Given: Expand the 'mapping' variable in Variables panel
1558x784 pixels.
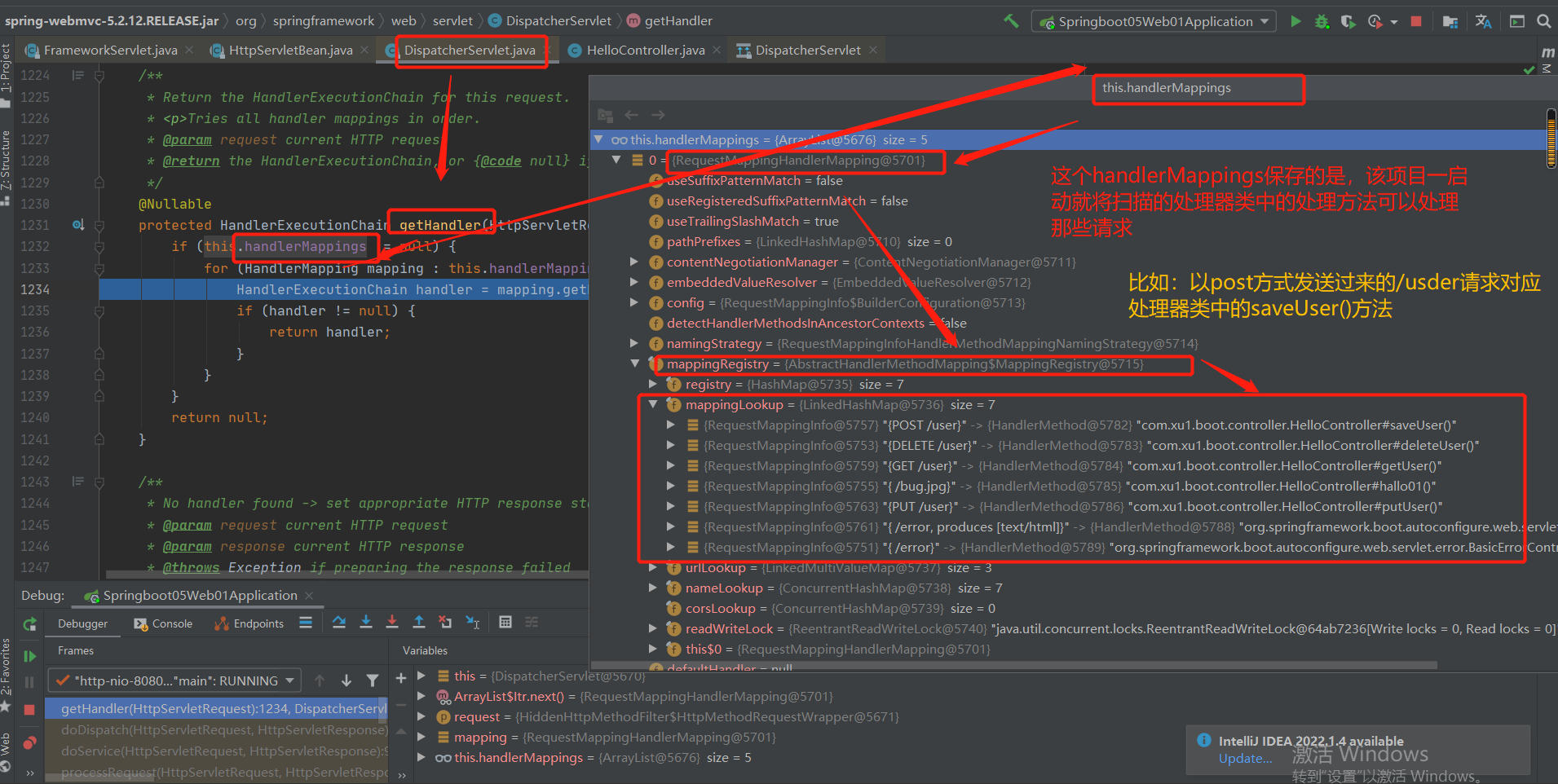Looking at the screenshot, I should click(x=421, y=738).
